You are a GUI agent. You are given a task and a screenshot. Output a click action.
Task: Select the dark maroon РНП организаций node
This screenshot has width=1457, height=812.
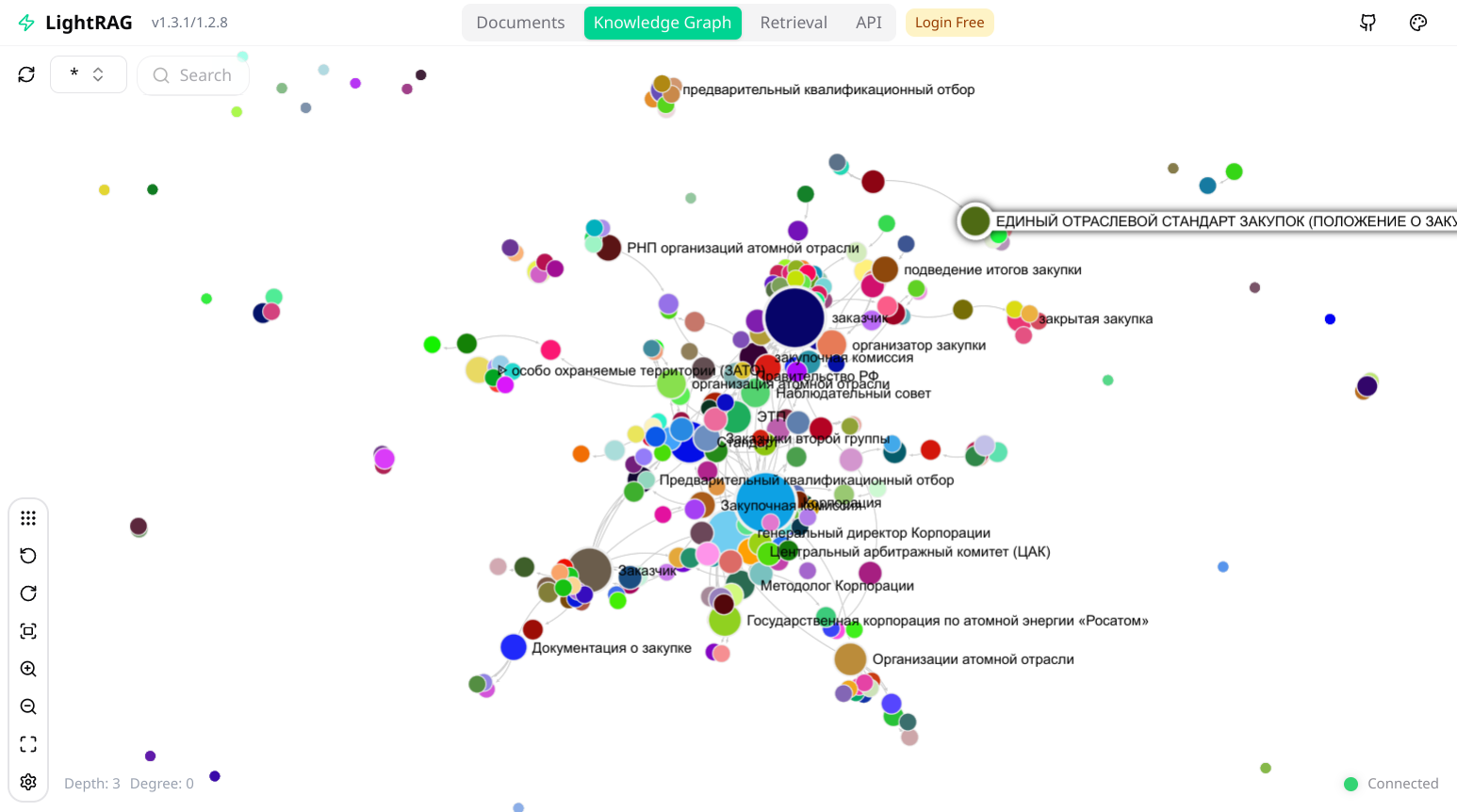click(609, 248)
